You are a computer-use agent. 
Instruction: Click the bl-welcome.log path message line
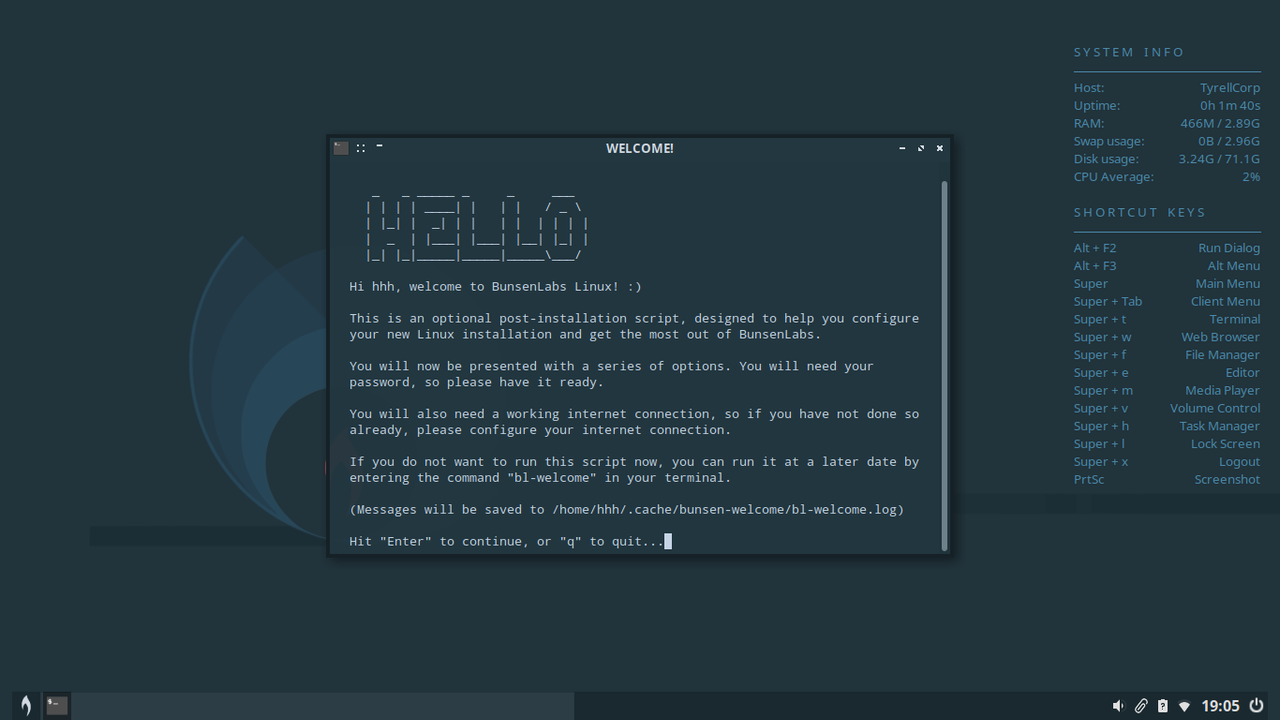pyautogui.click(x=626, y=509)
